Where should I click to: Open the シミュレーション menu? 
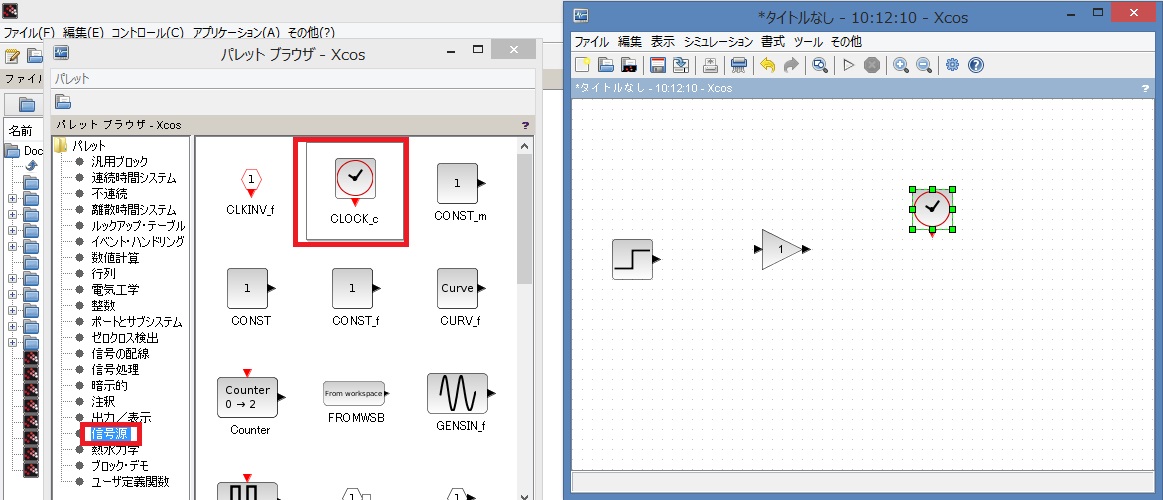pyautogui.click(x=718, y=42)
